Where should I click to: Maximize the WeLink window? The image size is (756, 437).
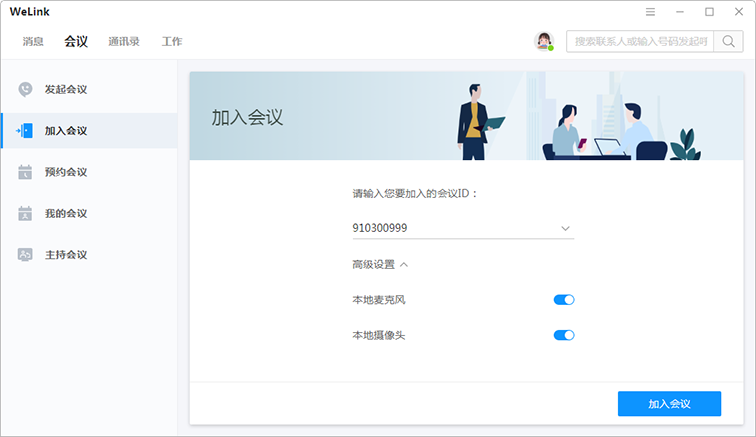click(709, 12)
